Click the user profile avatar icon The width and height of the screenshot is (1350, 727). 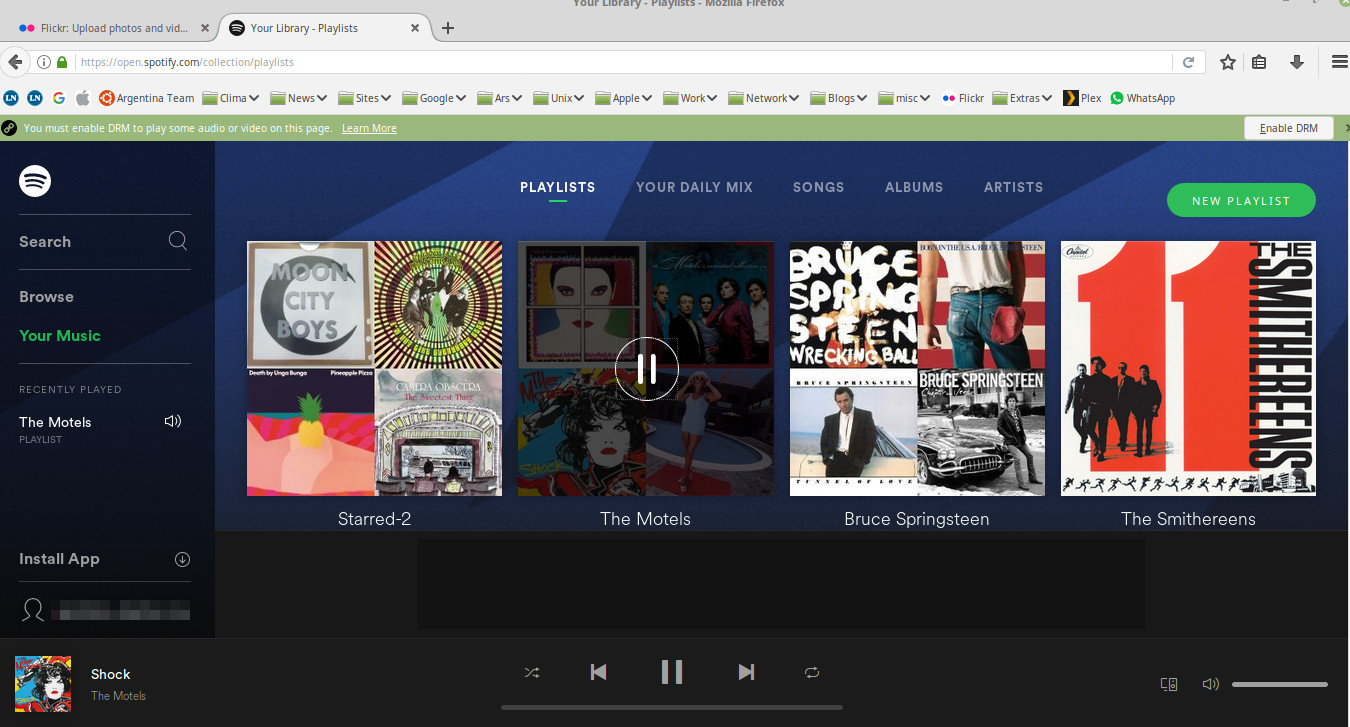tap(33, 610)
